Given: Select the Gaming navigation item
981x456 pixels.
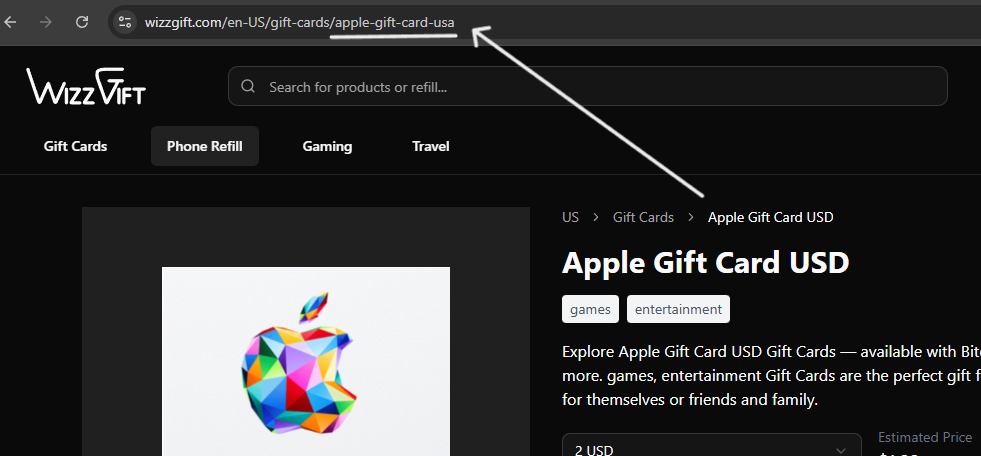Looking at the screenshot, I should pos(327,146).
